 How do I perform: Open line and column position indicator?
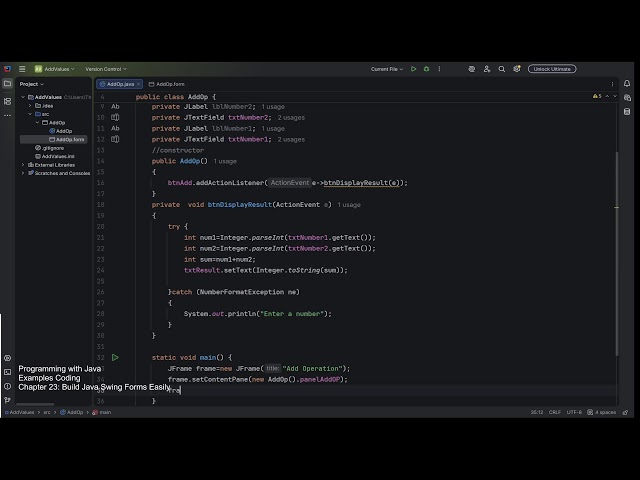(x=537, y=412)
